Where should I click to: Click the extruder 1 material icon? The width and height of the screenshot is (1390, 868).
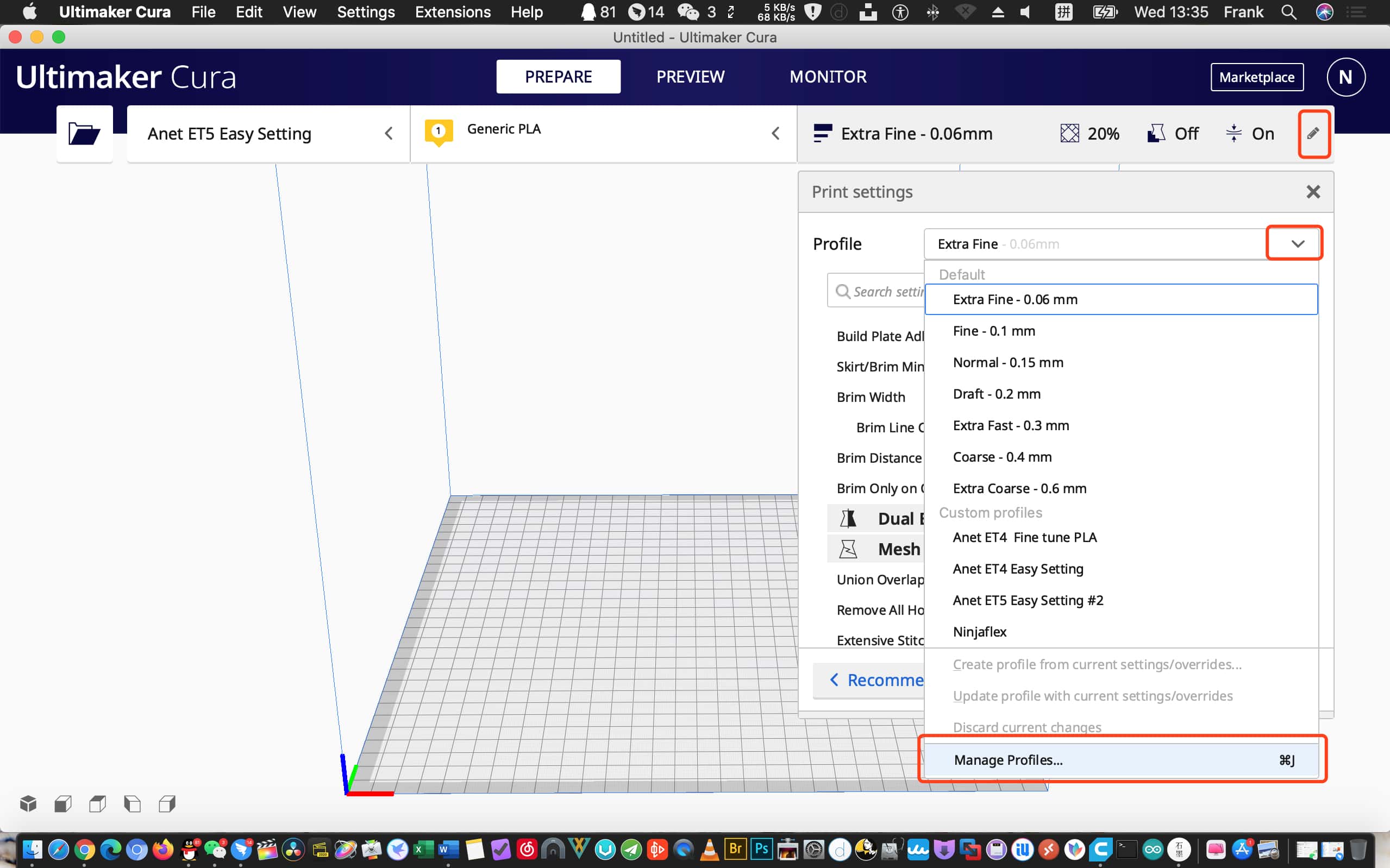click(439, 132)
